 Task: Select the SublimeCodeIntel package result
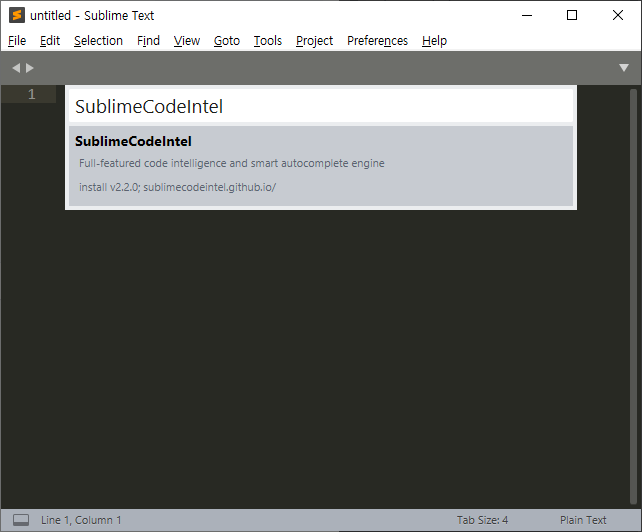coord(321,165)
